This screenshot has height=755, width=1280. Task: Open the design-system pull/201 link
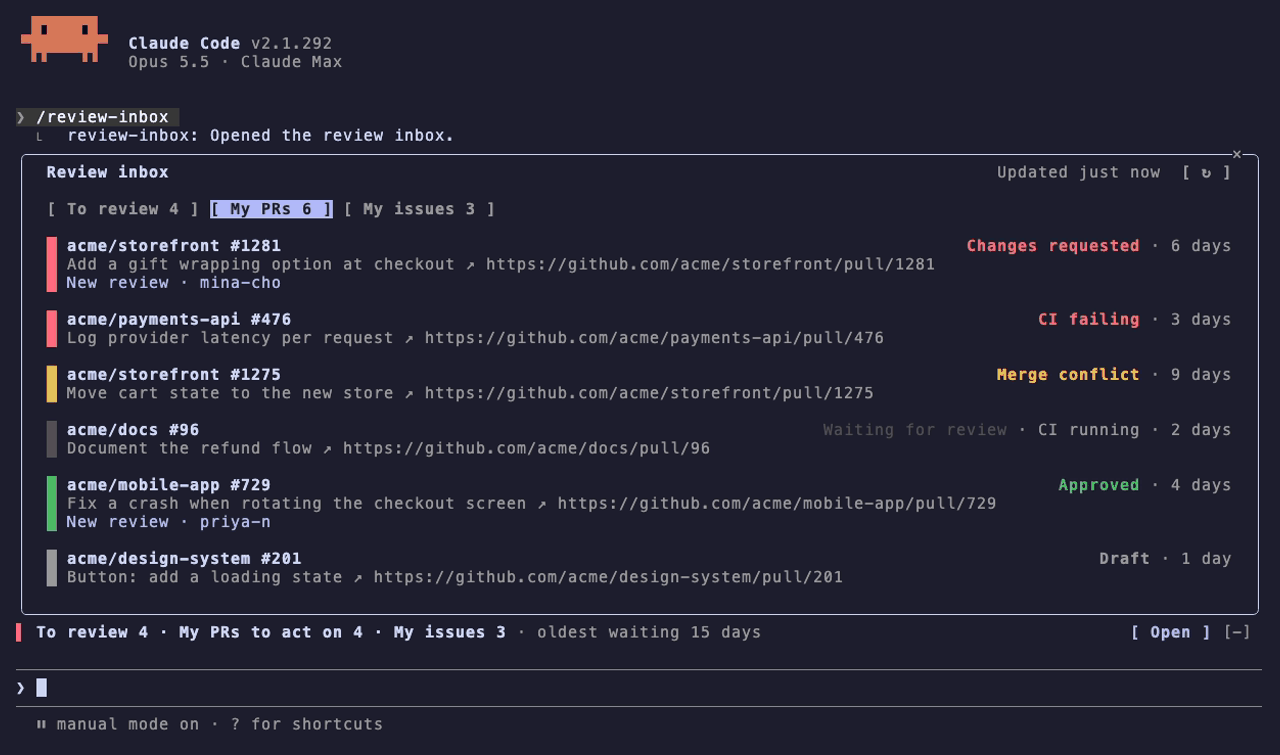[x=608, y=577]
